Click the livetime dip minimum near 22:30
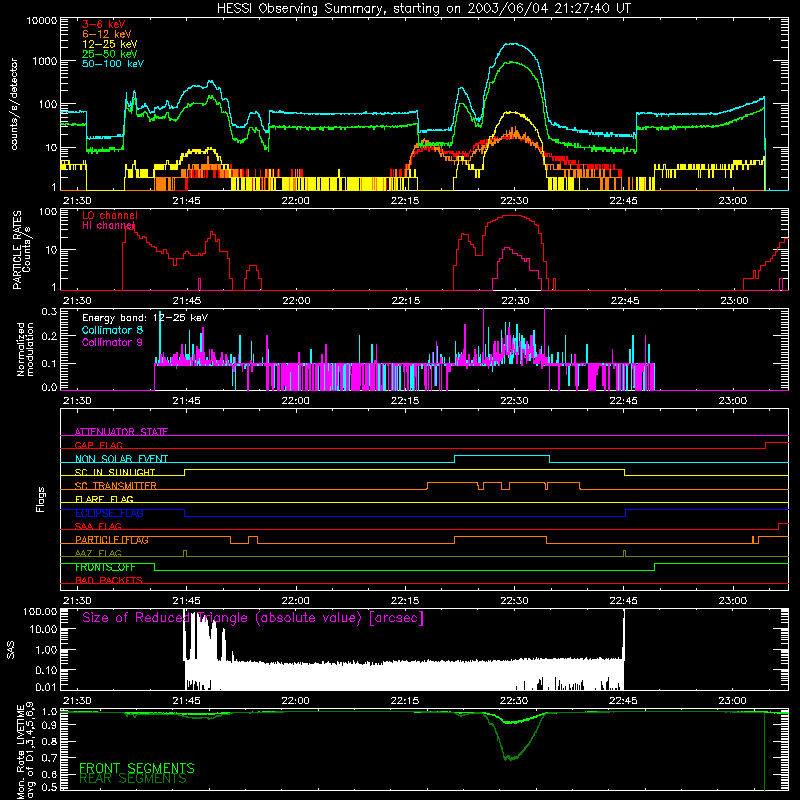 point(510,759)
